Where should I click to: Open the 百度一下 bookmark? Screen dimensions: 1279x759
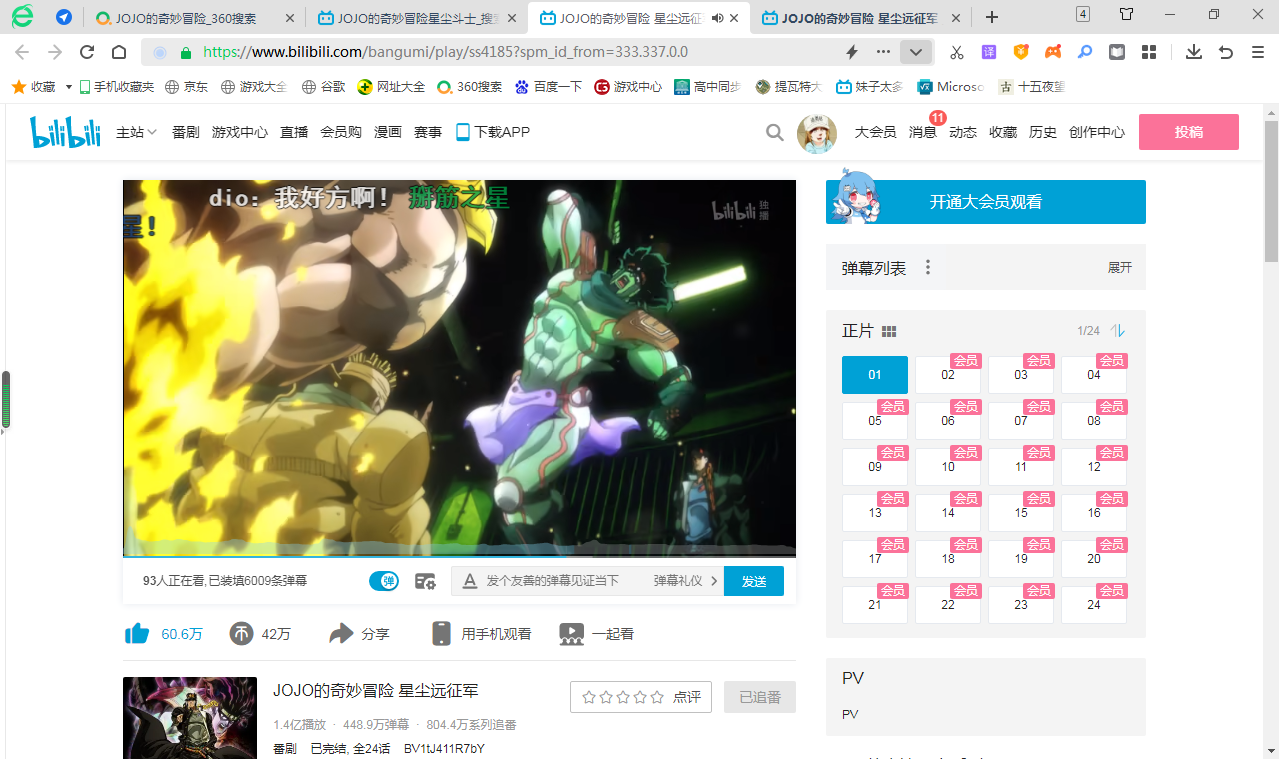point(548,87)
